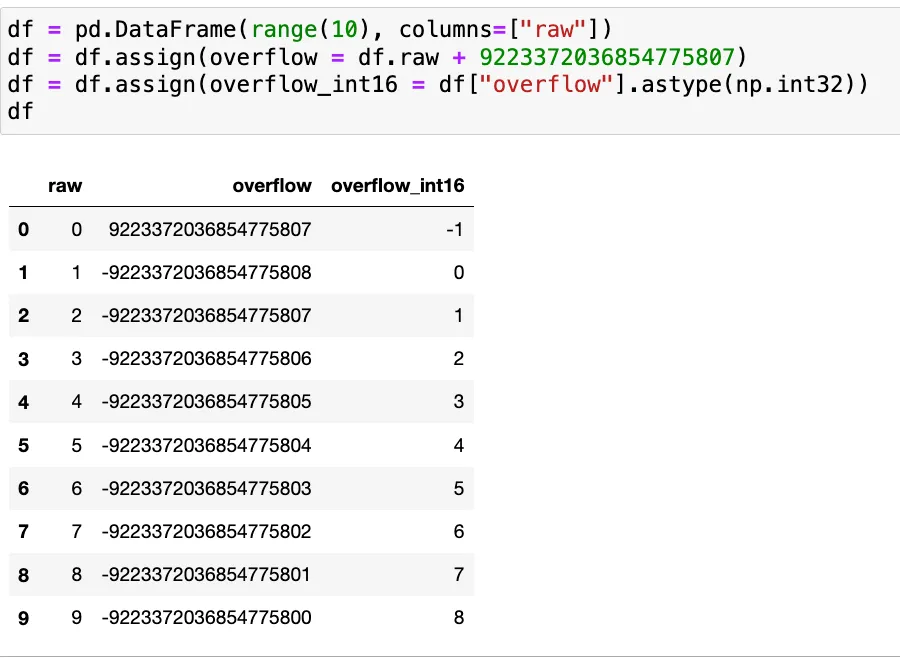Click the cell value -9223372036854775808
Screen dimensions: 900x658
[207, 272]
